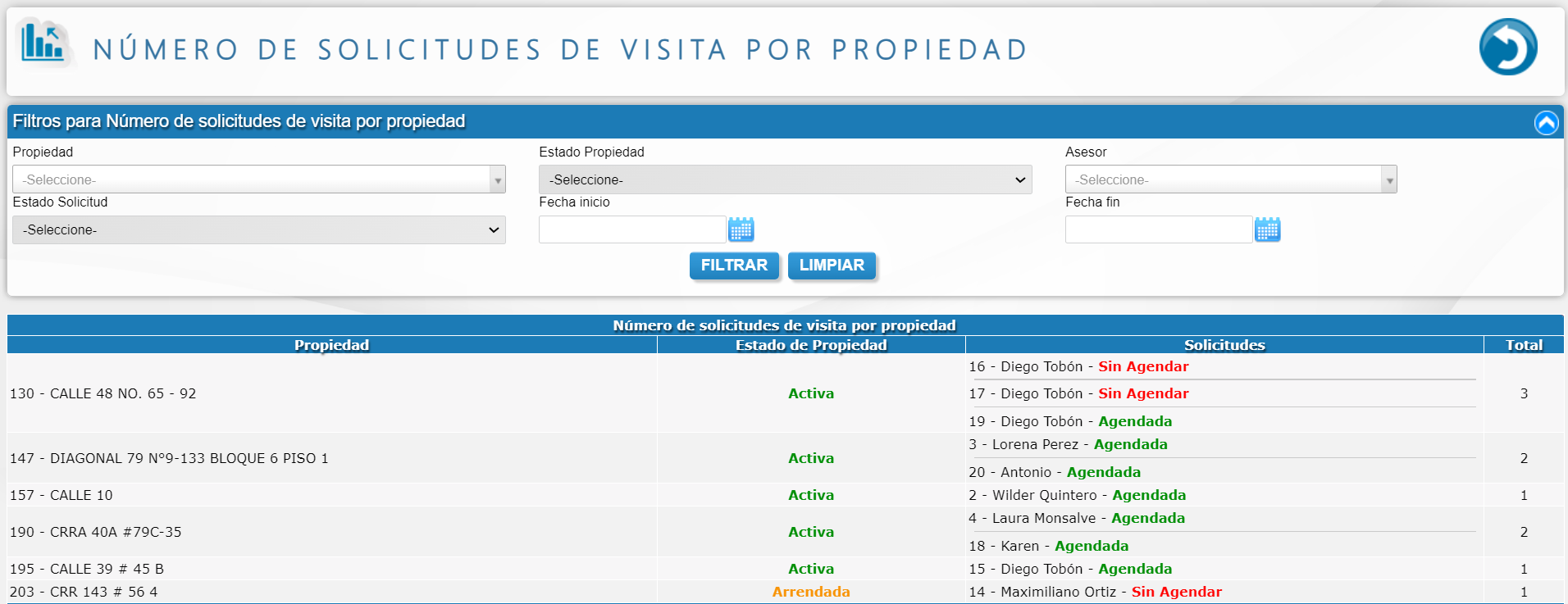Focus the Fecha fin input field
This screenshot has width=1568, height=604.
(1158, 230)
